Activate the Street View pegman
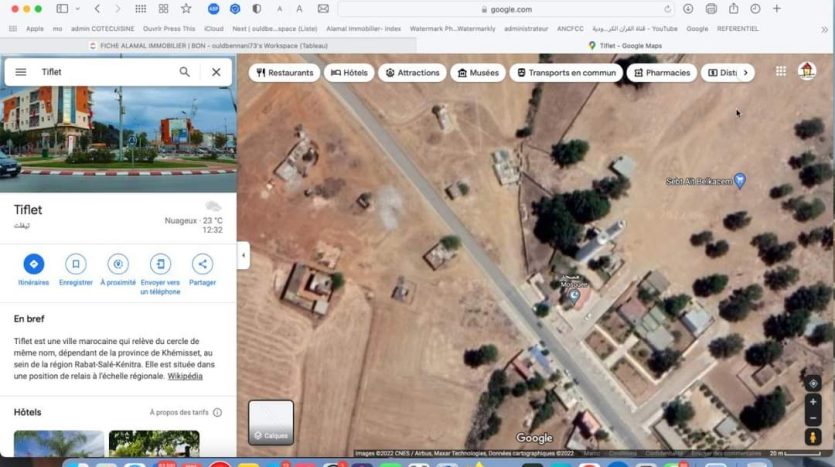Image resolution: width=835 pixels, height=467 pixels. pyautogui.click(x=813, y=437)
